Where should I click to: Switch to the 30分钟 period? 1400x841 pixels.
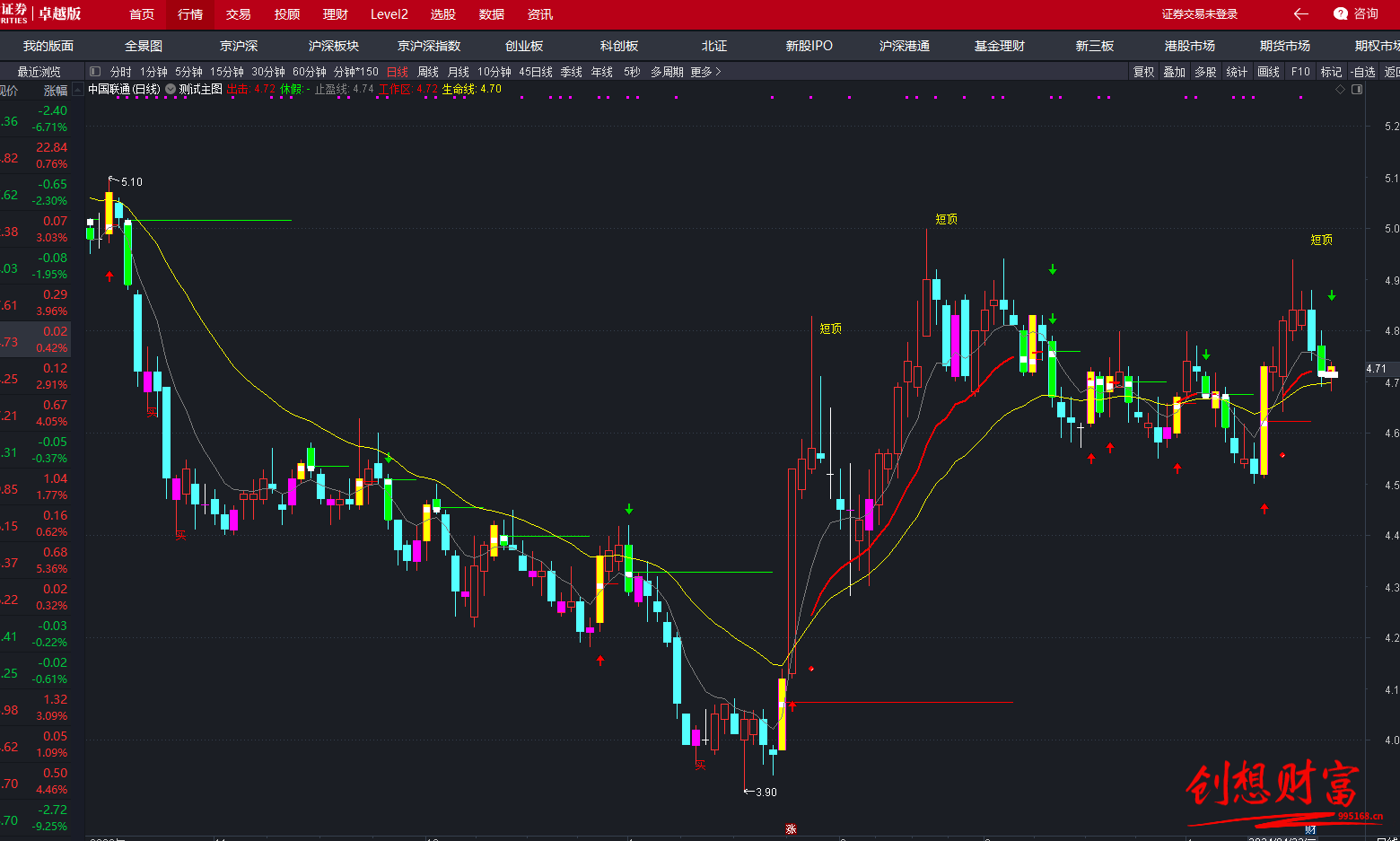click(268, 72)
